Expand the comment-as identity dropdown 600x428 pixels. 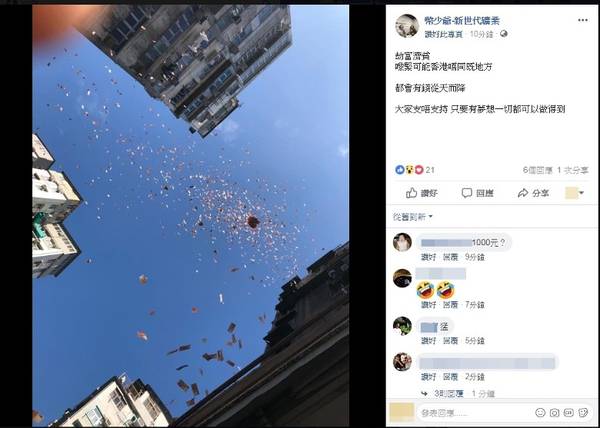[x=575, y=193]
